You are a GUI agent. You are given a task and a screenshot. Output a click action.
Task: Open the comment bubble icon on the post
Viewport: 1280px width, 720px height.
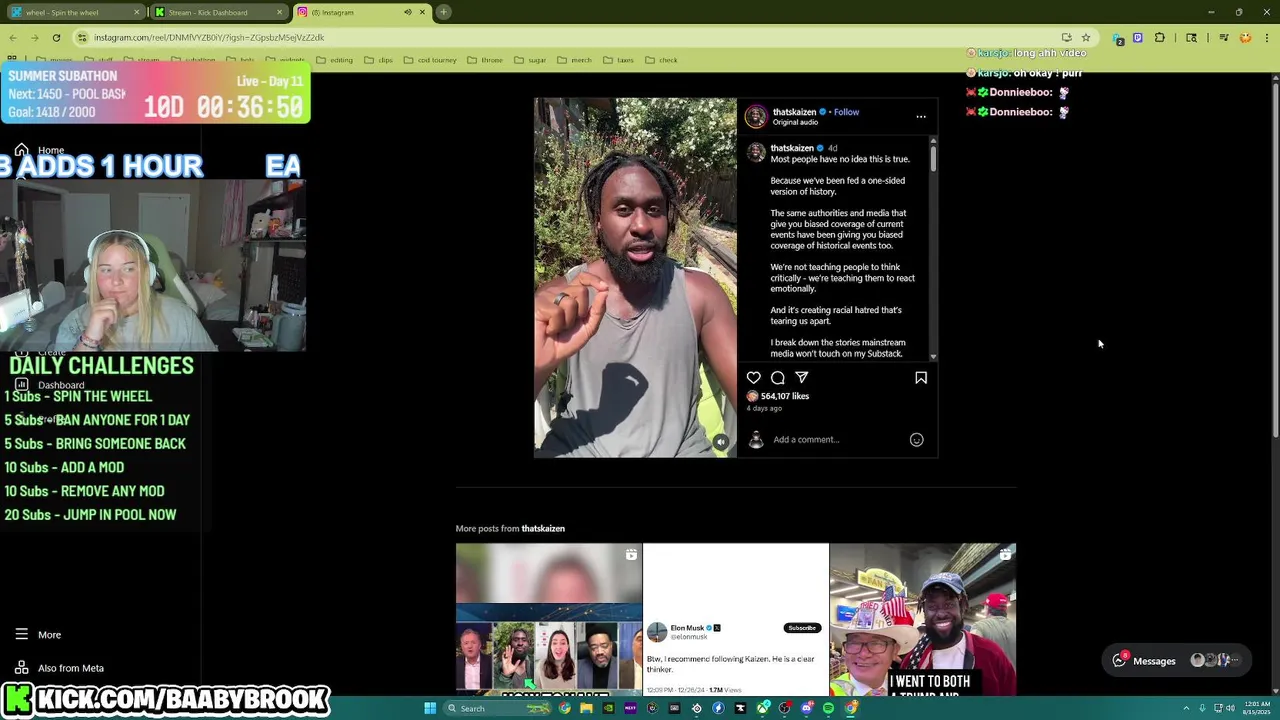pyautogui.click(x=777, y=377)
